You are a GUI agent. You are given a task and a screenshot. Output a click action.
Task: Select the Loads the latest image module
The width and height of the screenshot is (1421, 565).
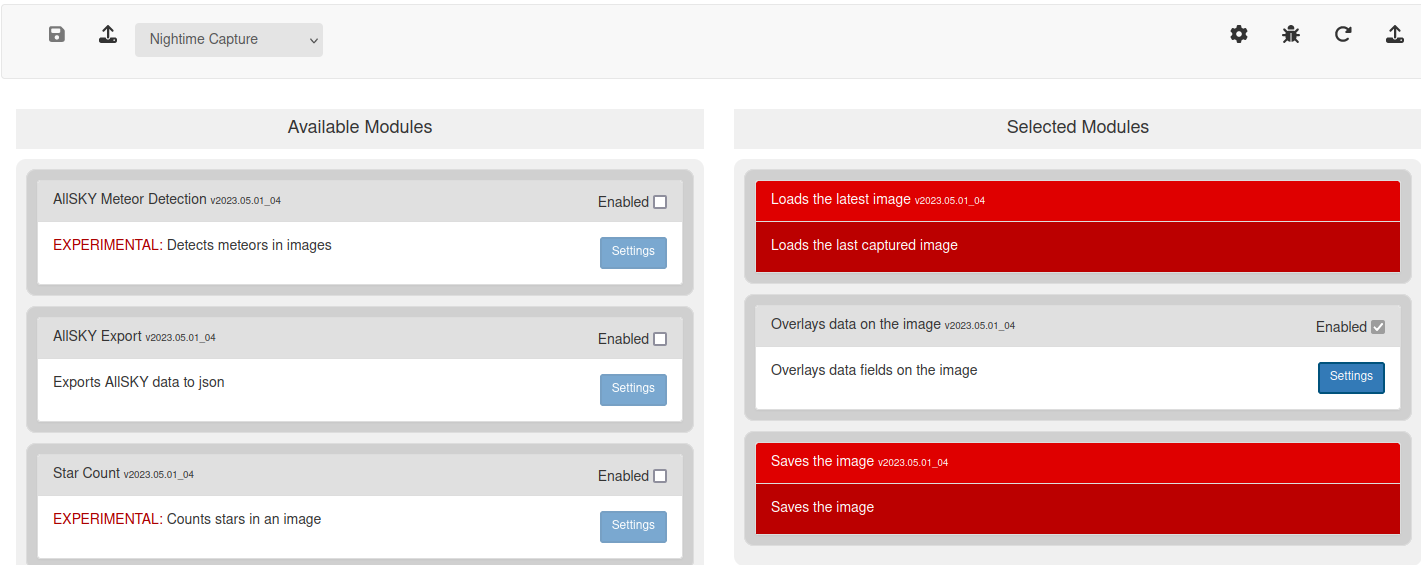tap(1077, 226)
